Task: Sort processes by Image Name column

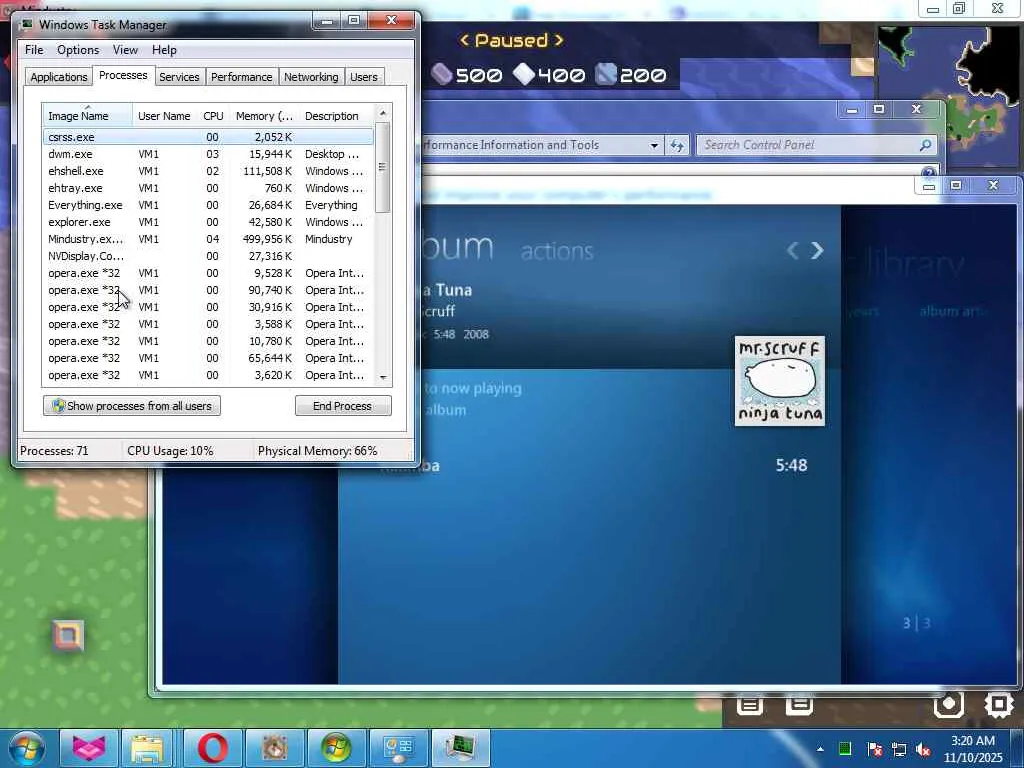Action: tap(88, 116)
